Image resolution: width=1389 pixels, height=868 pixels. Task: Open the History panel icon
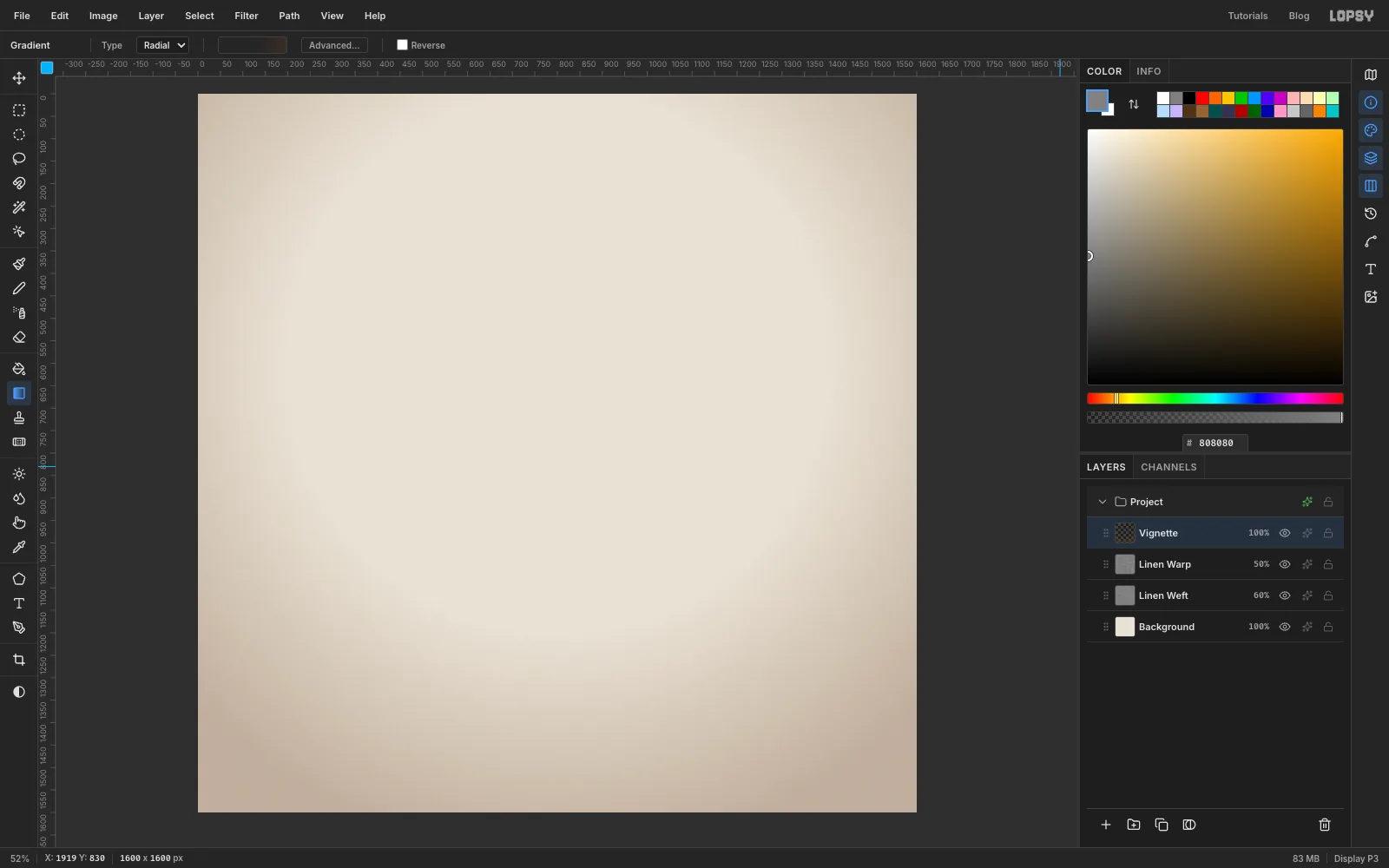click(x=1371, y=214)
